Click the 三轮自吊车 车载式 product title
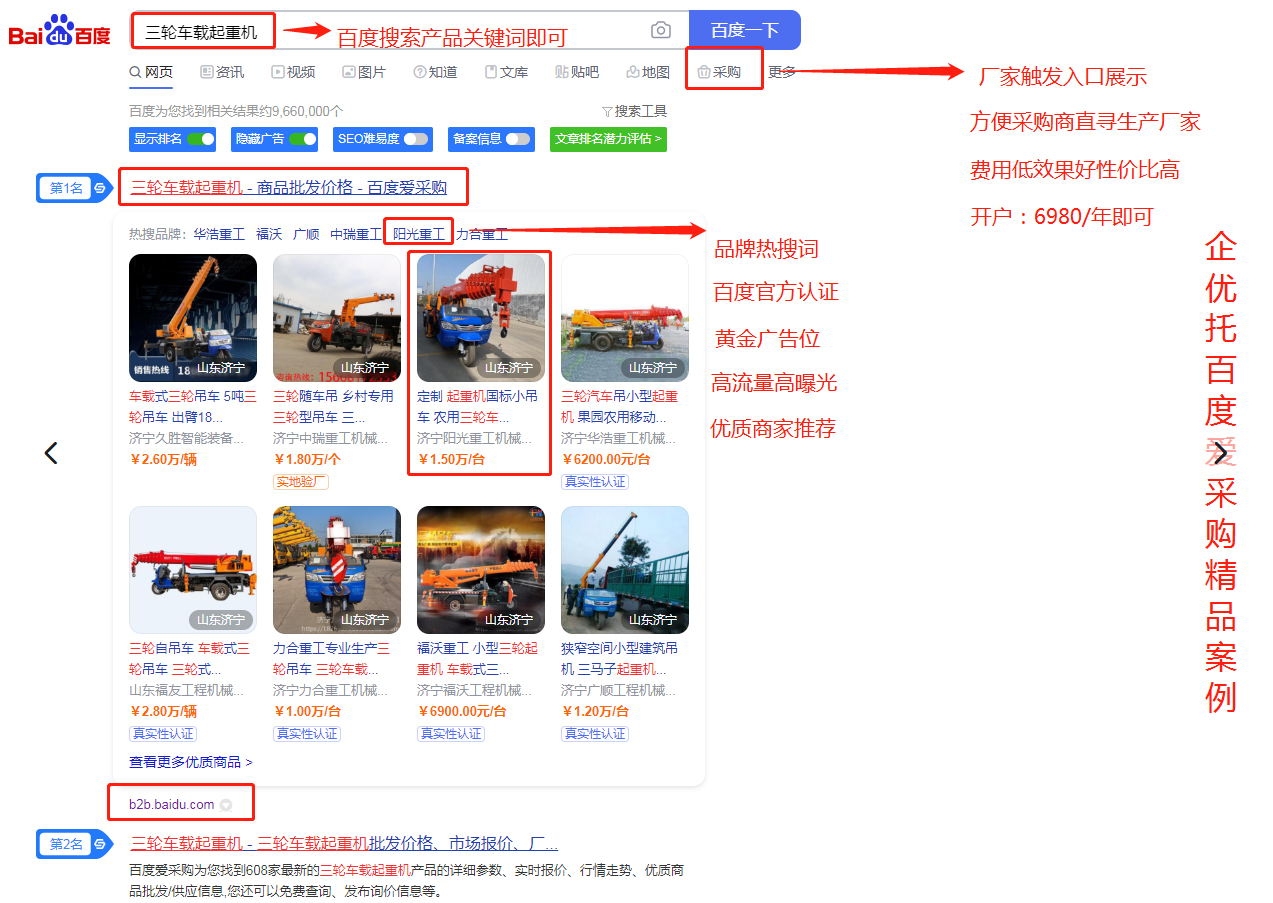Screen dimensions: 1273x903 190,658
